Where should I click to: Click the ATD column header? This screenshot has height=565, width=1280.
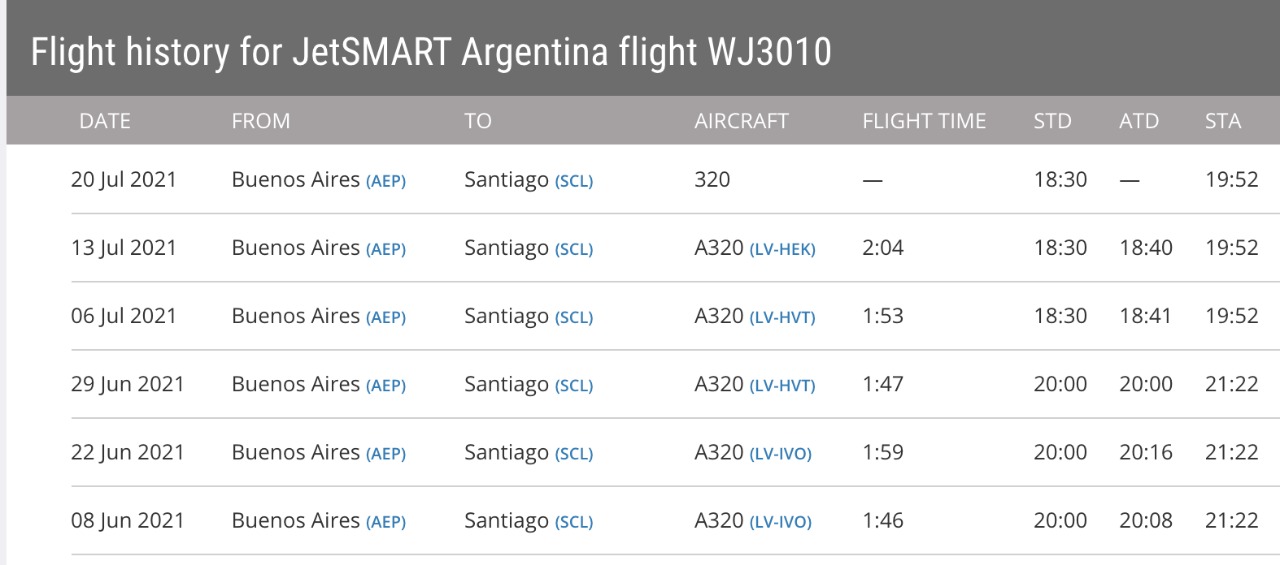tap(1139, 121)
